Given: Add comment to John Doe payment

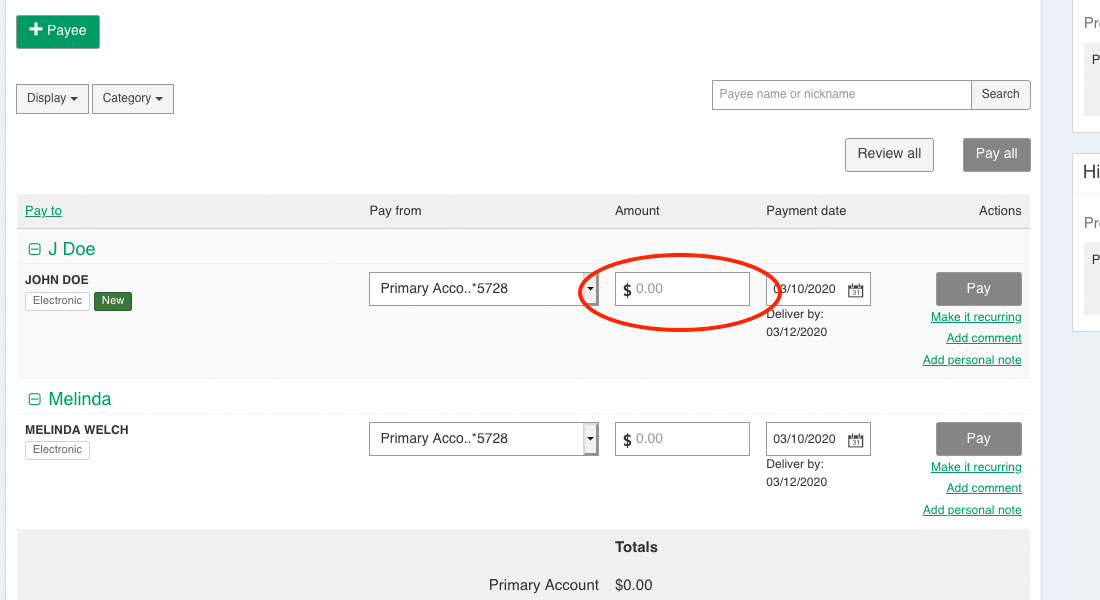Looking at the screenshot, I should [x=984, y=338].
